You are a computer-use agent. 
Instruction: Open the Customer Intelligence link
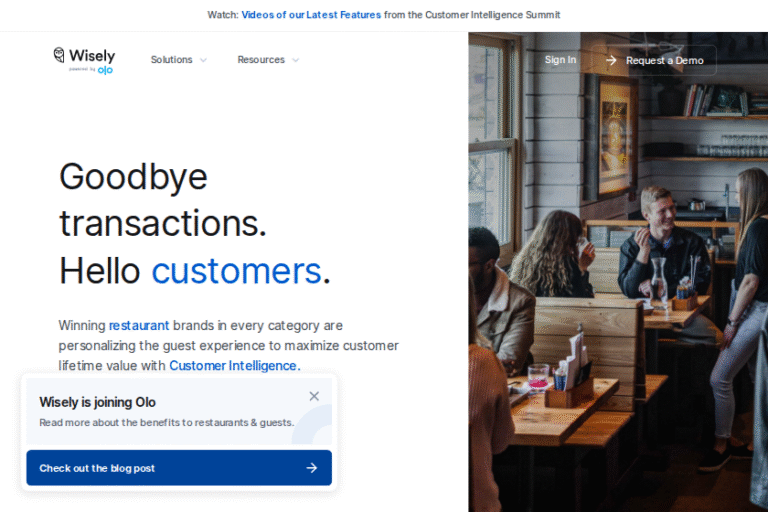pos(235,366)
